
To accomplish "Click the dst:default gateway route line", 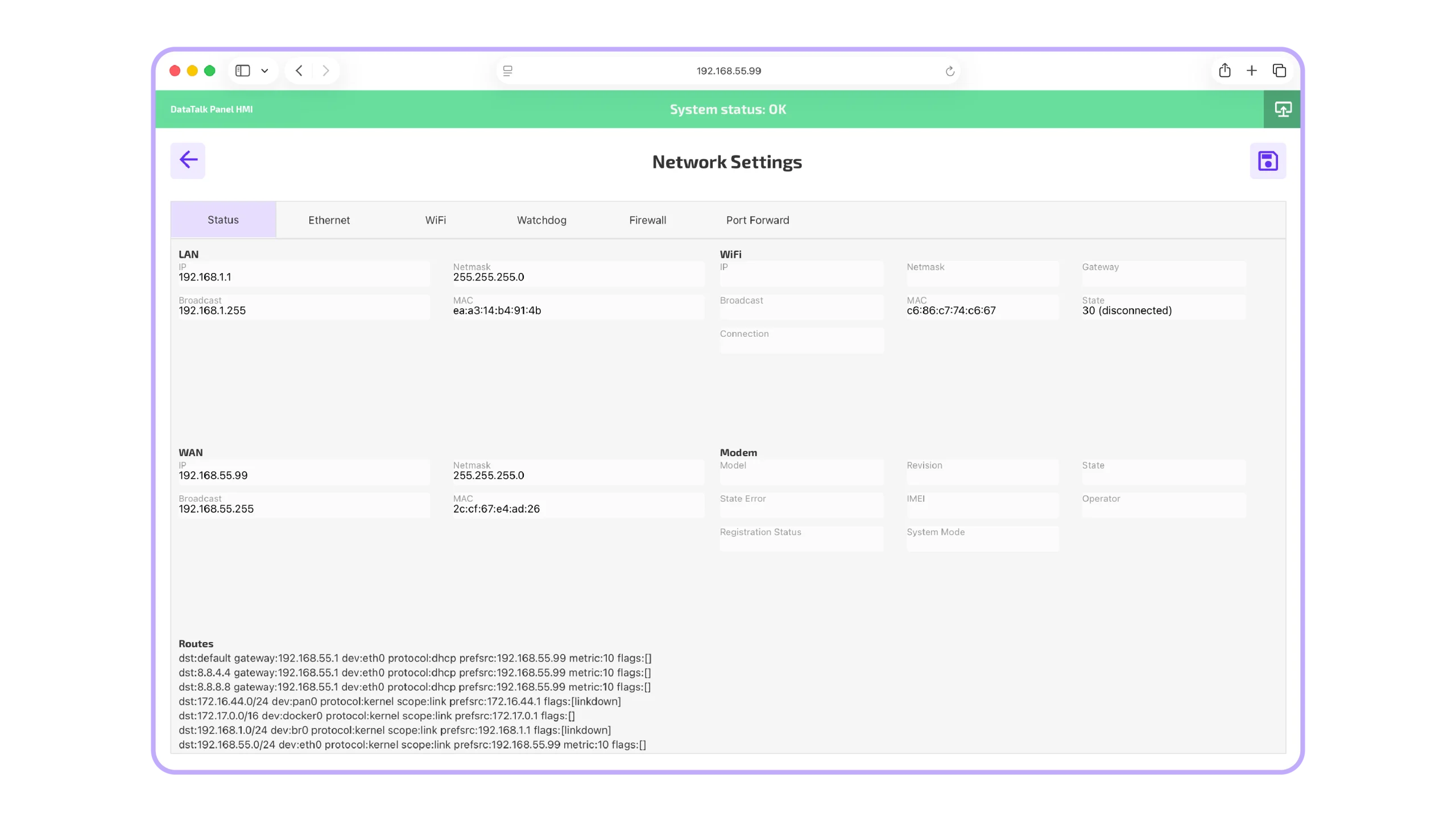I will pyautogui.click(x=415, y=657).
